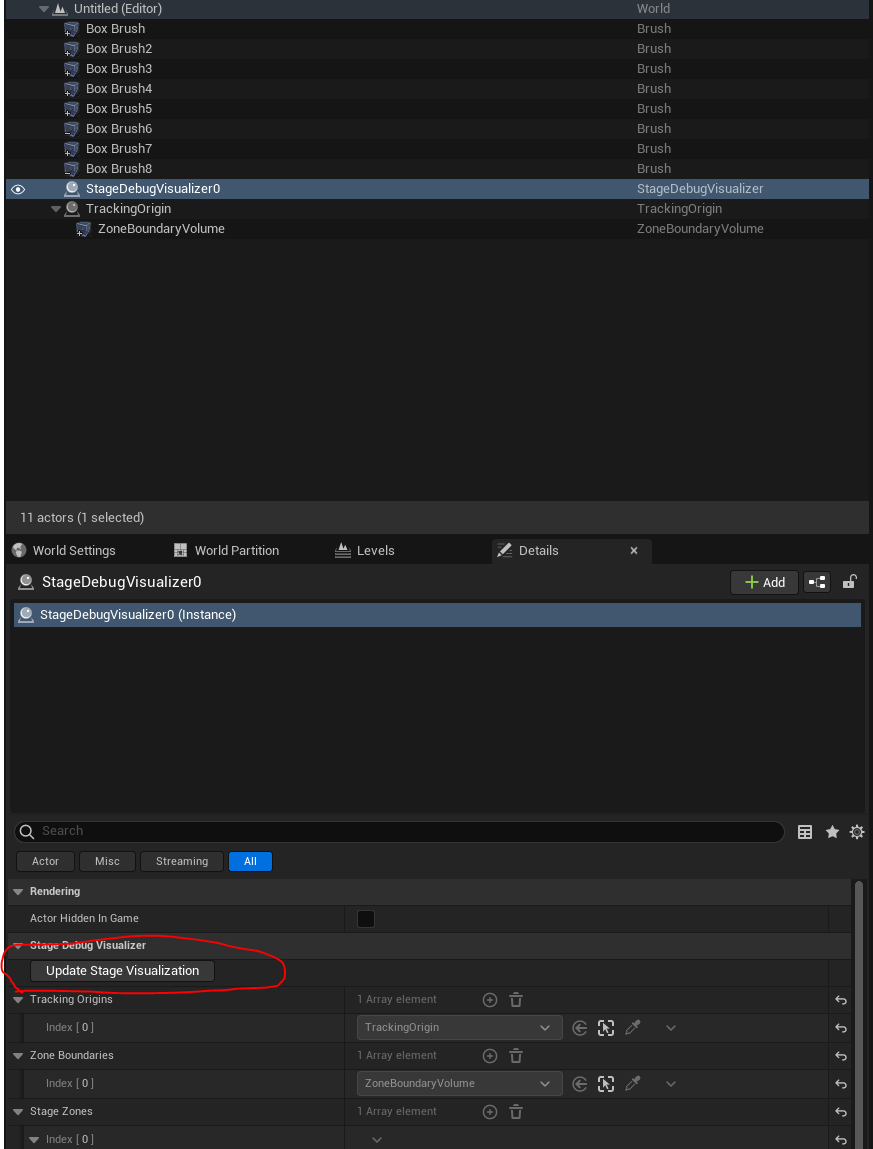Viewport: 873px width, 1149px height.
Task: Toggle the Actor Hidden In Game checkbox
Action: pyautogui.click(x=366, y=919)
